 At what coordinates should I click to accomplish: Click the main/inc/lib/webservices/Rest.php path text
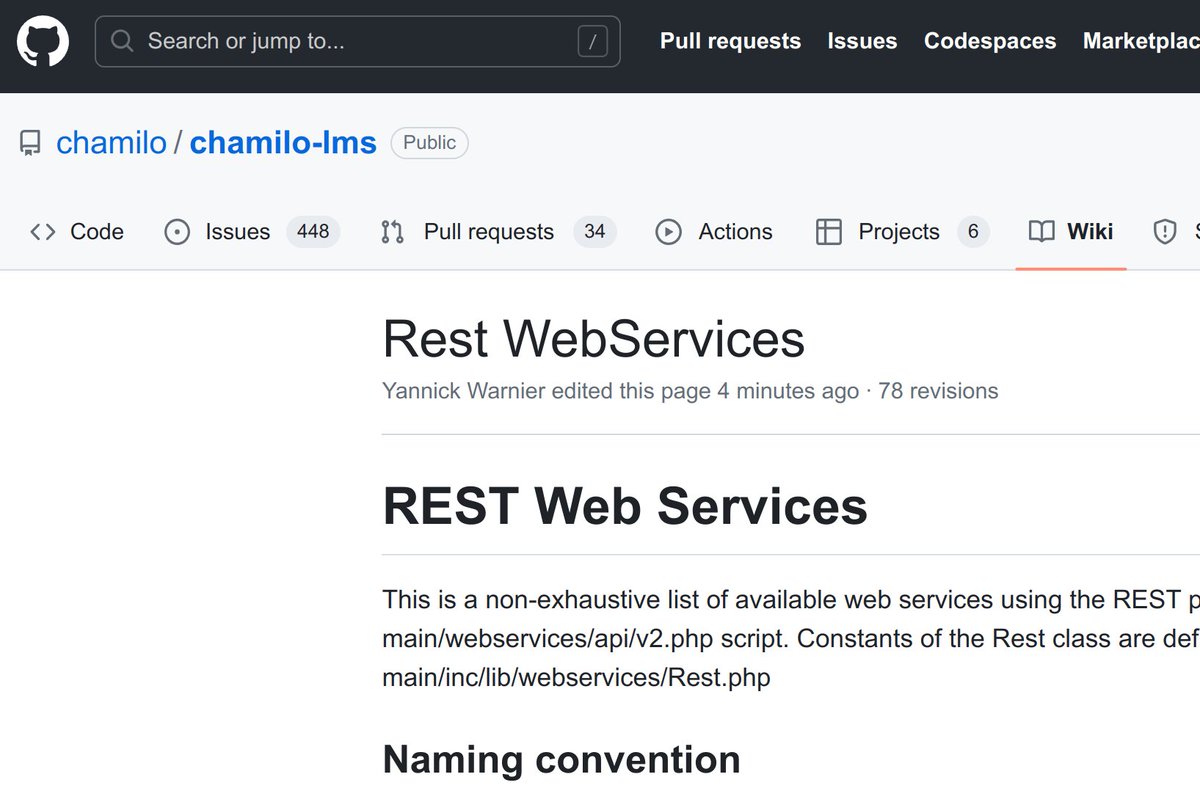[x=577, y=677]
